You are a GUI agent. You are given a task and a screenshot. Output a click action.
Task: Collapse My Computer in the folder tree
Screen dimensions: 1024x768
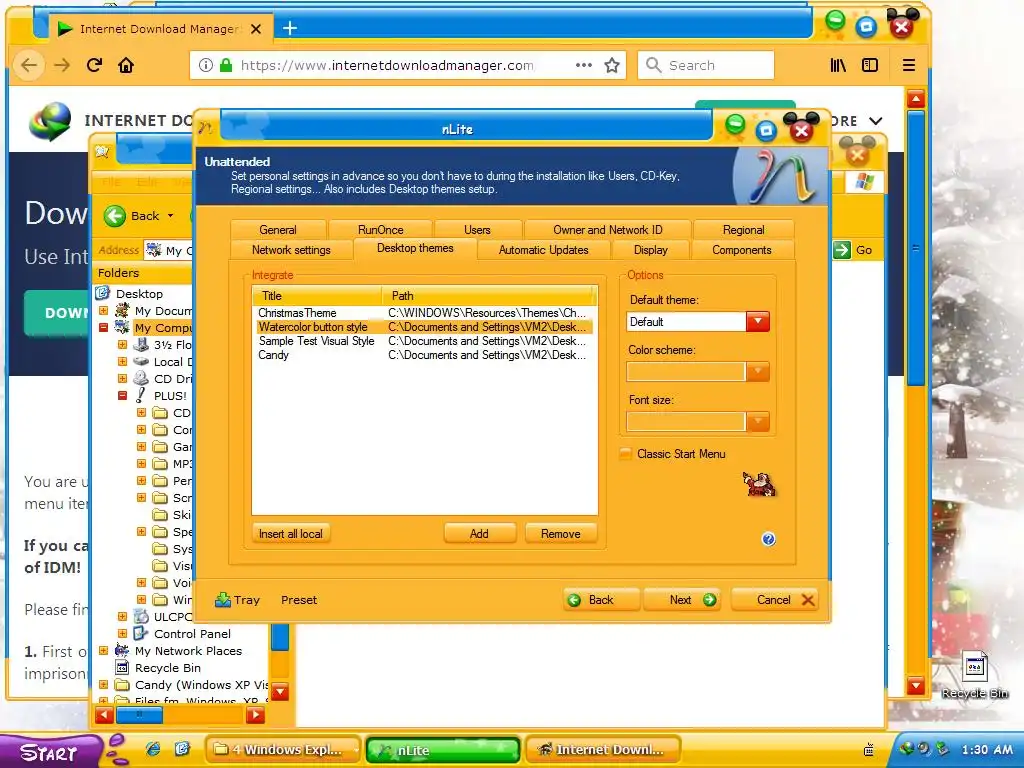pyautogui.click(x=103, y=327)
